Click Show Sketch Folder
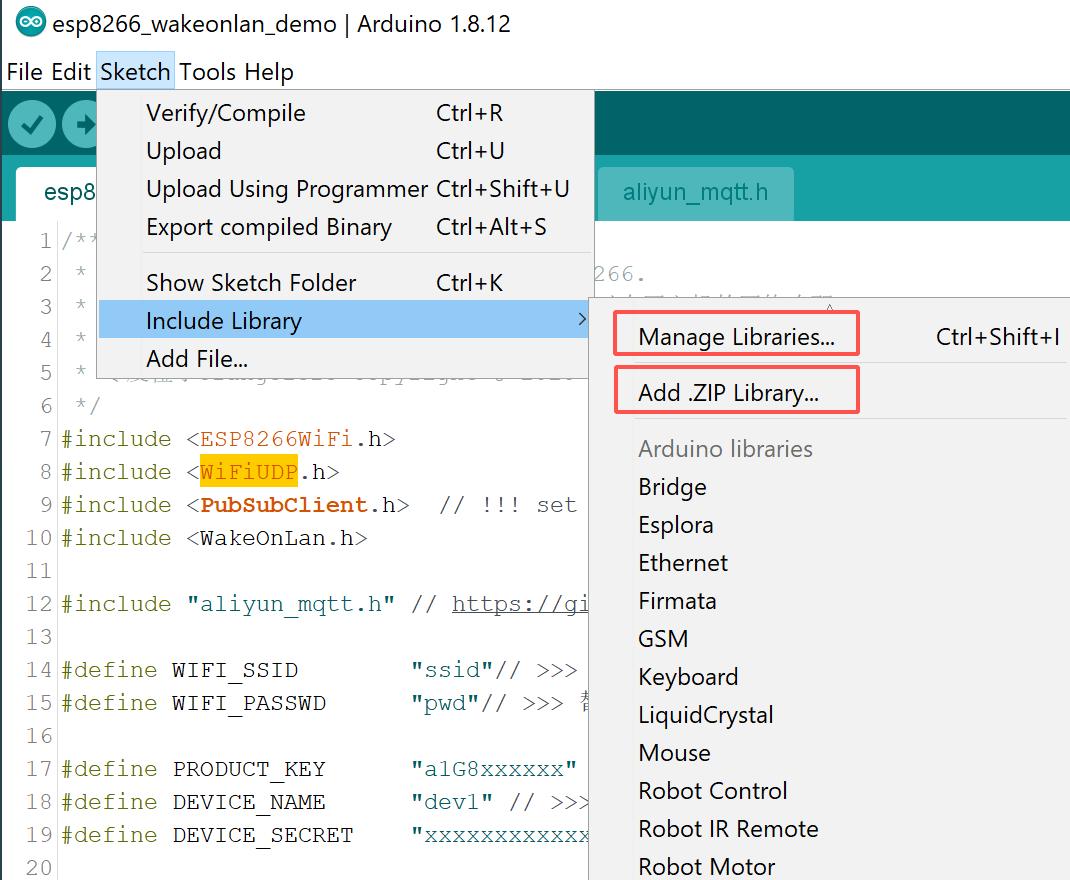 click(x=251, y=283)
